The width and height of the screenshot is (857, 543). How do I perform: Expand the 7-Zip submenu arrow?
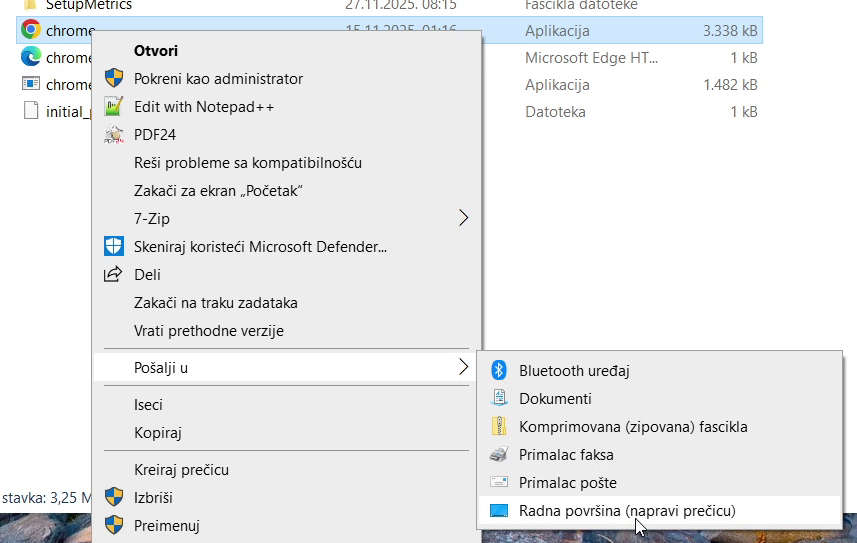click(x=463, y=218)
